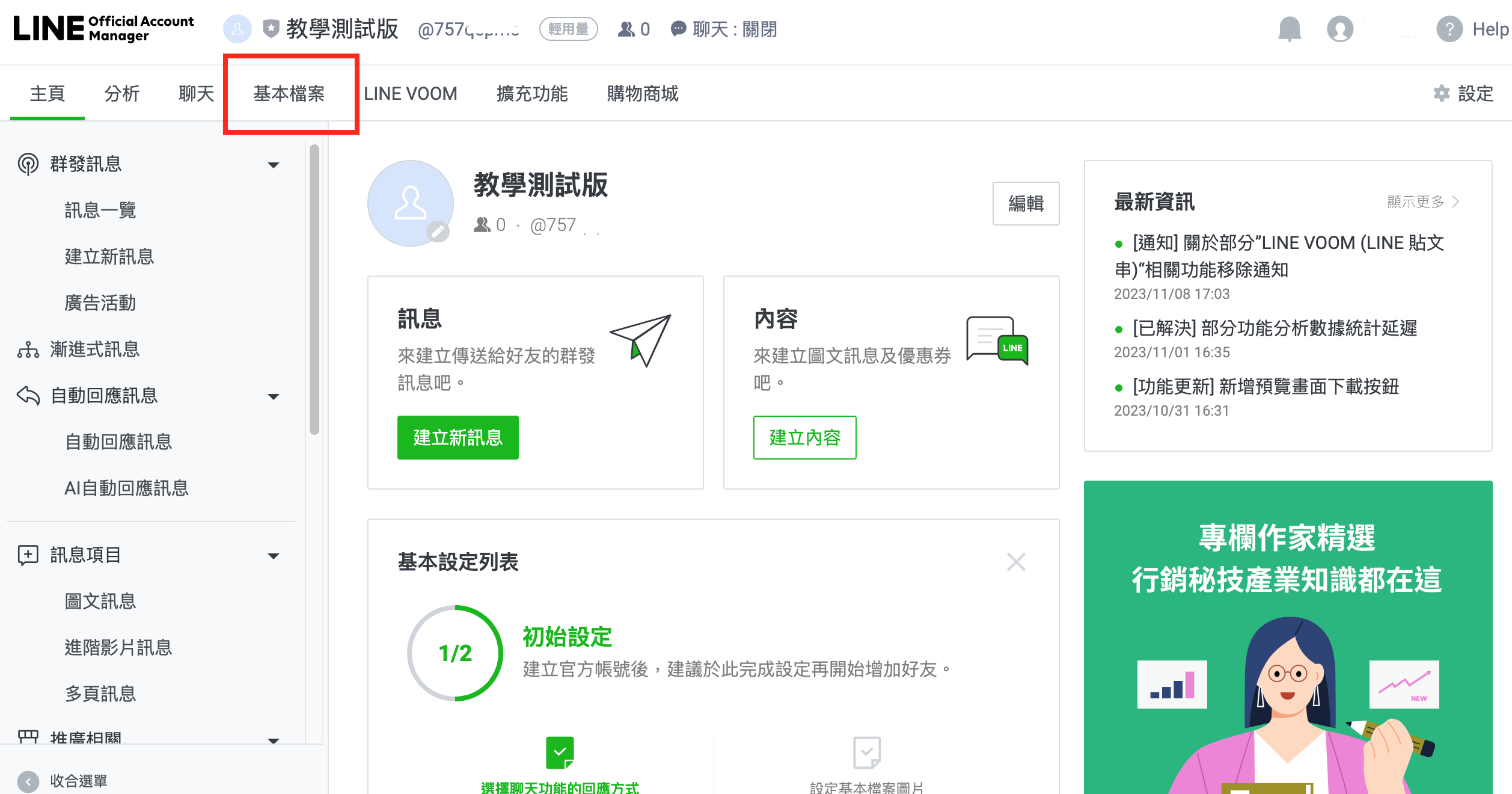Screen dimensions: 1512x794
Task: Collapse the 群發訊息 section arrow
Action: (274, 164)
